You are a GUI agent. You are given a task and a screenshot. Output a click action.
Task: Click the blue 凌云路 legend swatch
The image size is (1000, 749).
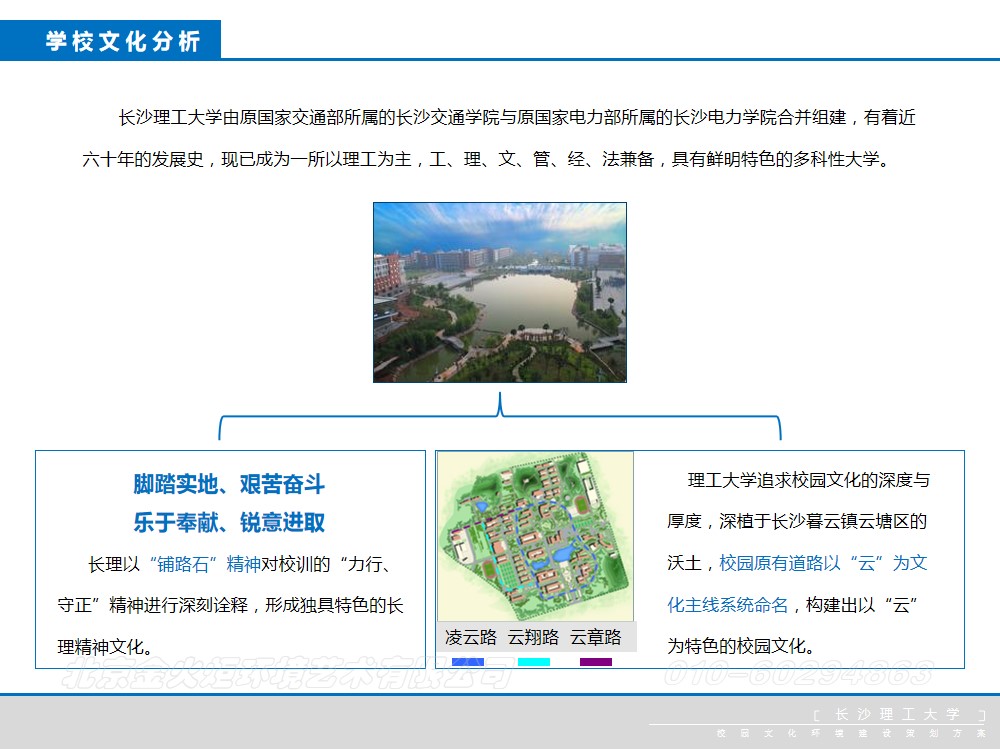pos(468,662)
